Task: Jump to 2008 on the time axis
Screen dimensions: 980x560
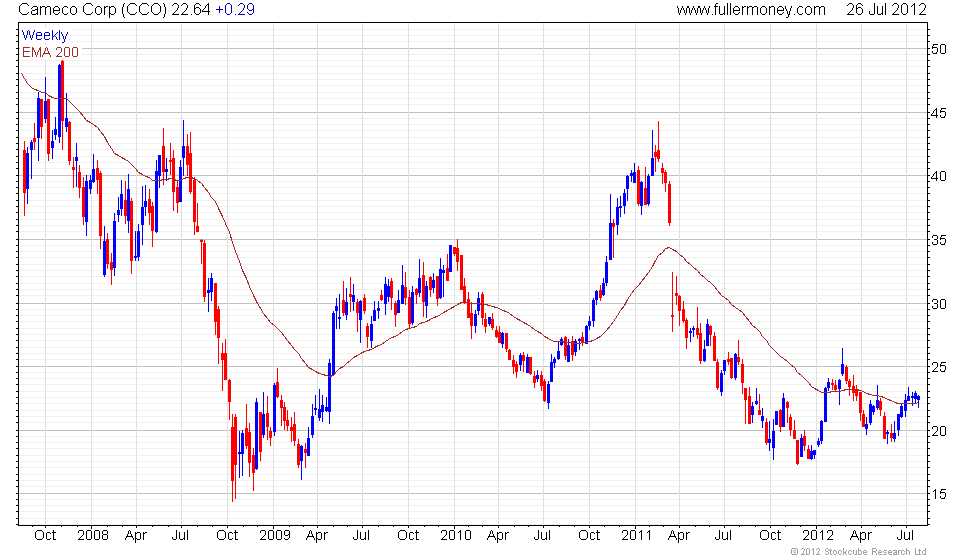Action: click(x=92, y=535)
